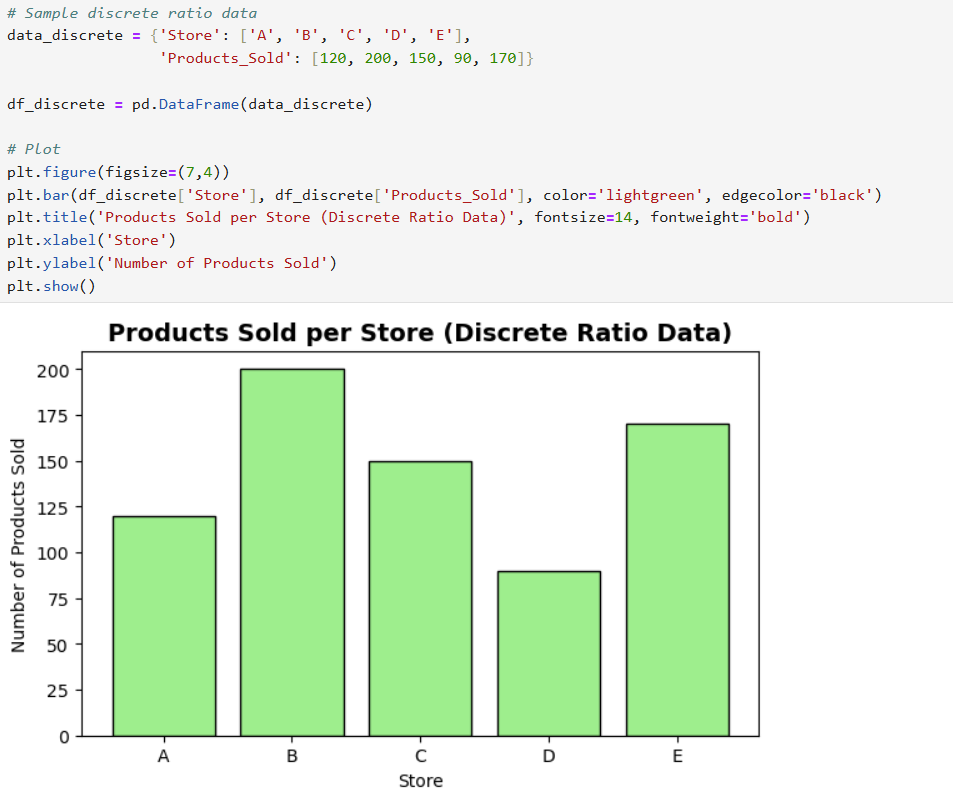
Task: Click the tallest bar, Store B
Action: pos(292,552)
